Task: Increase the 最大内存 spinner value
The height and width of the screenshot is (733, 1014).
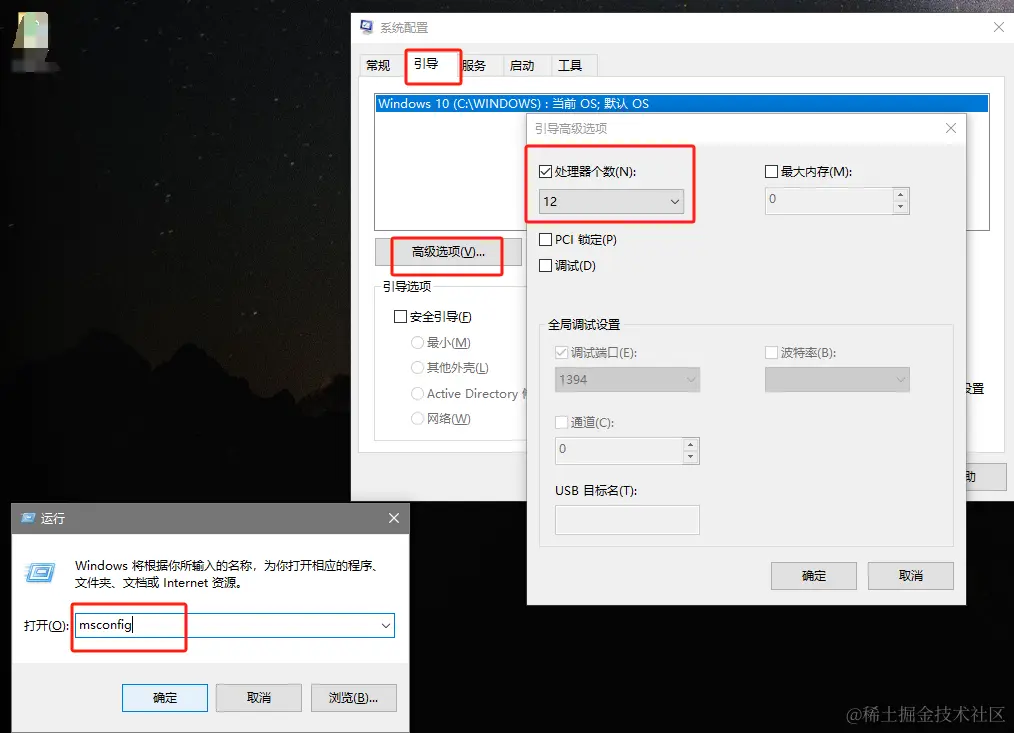Action: (x=900, y=194)
